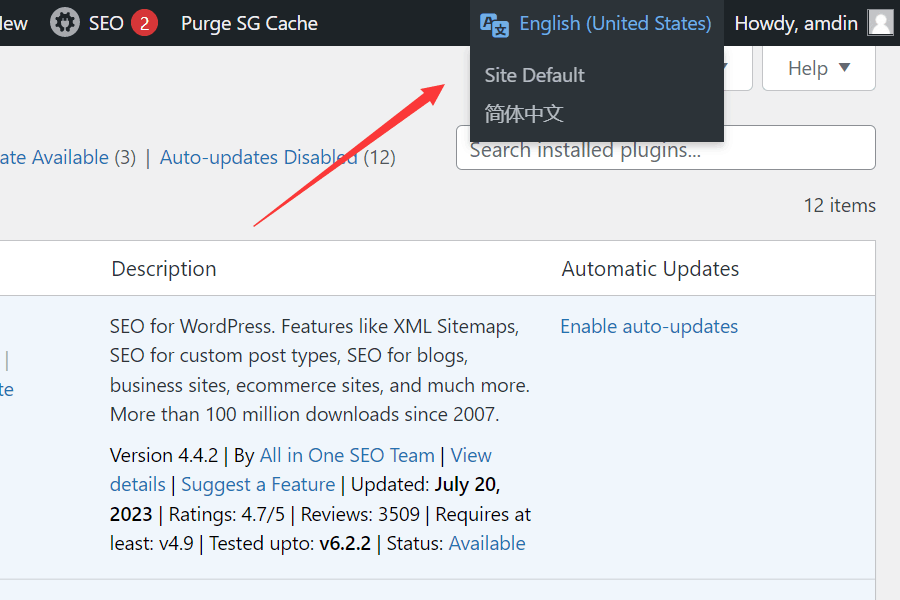Open the English (United States) language menu
This screenshot has height=600, width=900.
pyautogui.click(x=615, y=23)
